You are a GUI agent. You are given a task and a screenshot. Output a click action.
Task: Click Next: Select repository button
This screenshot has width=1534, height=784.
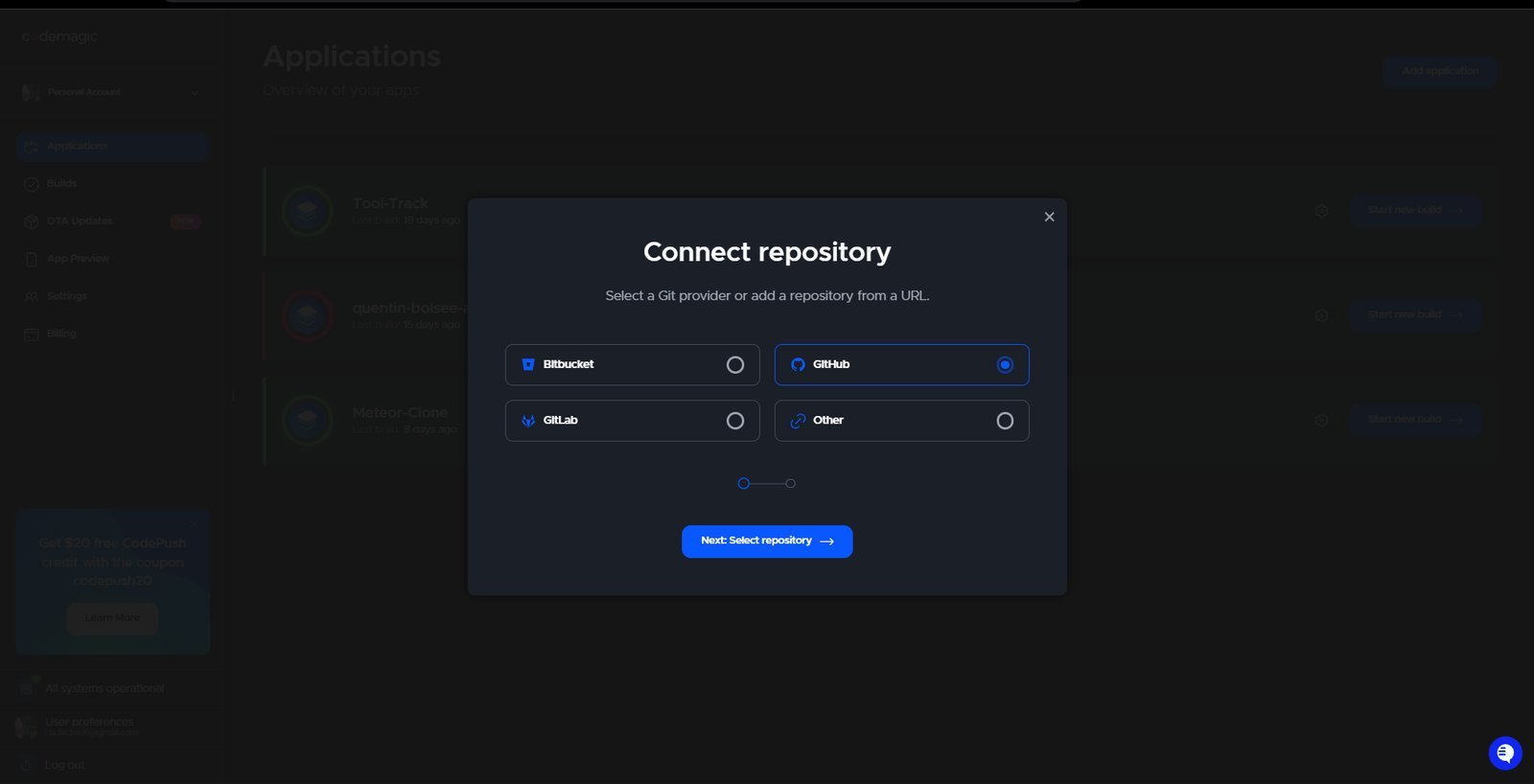(767, 542)
